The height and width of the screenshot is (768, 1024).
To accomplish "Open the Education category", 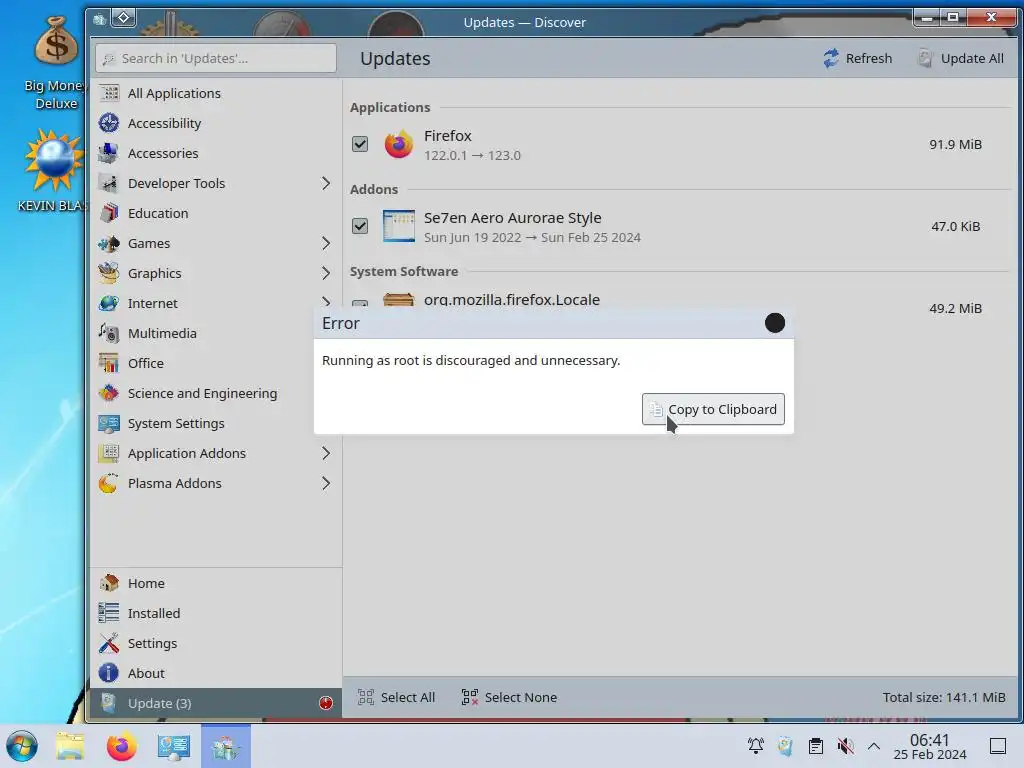I will 216,214.
